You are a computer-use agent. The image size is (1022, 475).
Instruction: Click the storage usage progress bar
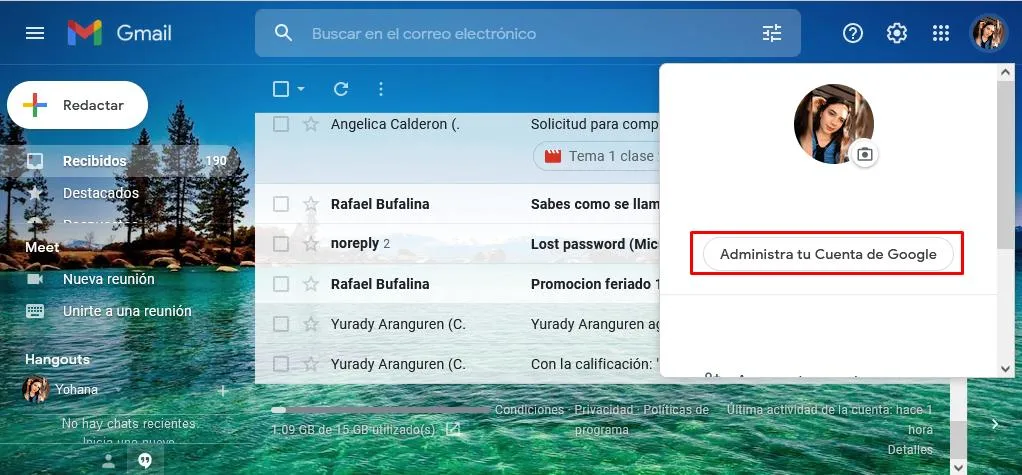point(380,410)
